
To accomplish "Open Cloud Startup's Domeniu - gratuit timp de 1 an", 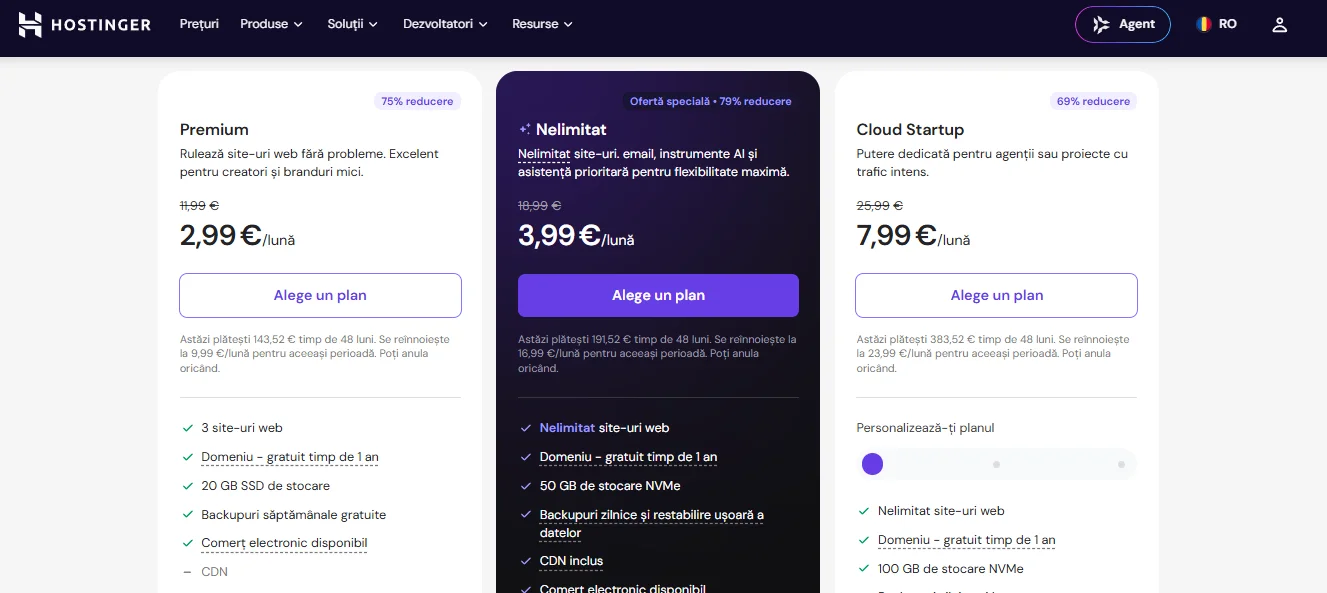I will pos(967,540).
